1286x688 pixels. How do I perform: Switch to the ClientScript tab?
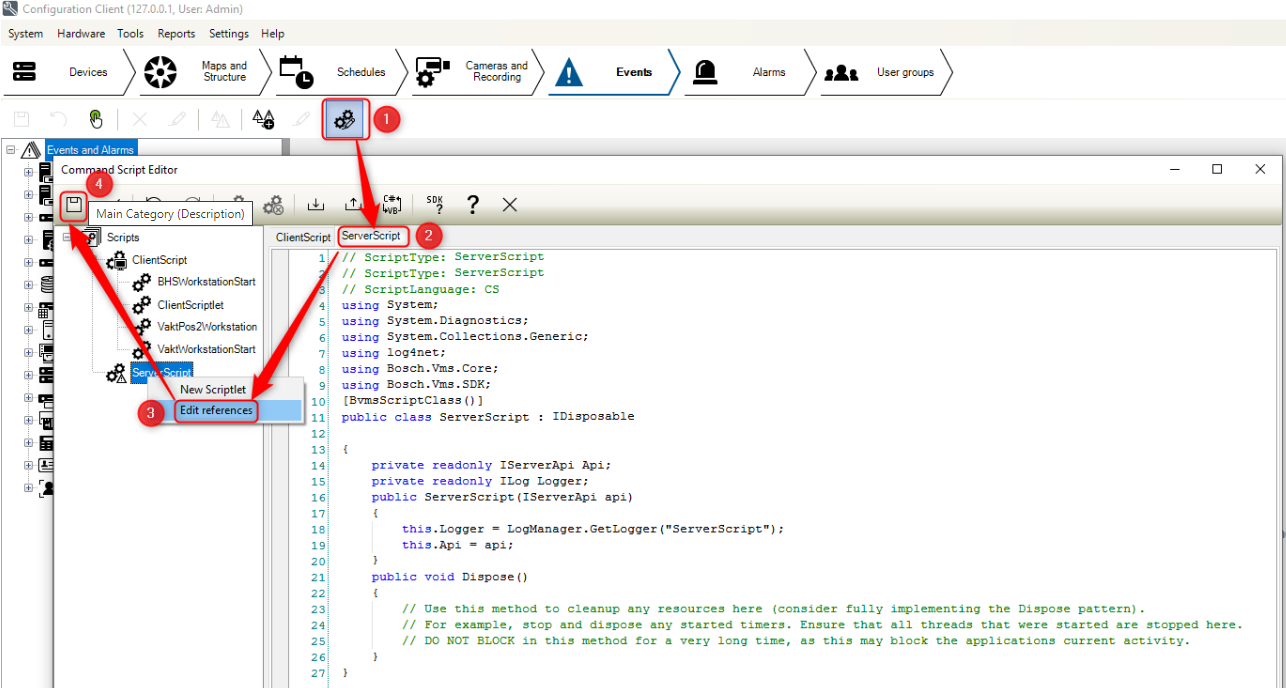click(x=303, y=237)
